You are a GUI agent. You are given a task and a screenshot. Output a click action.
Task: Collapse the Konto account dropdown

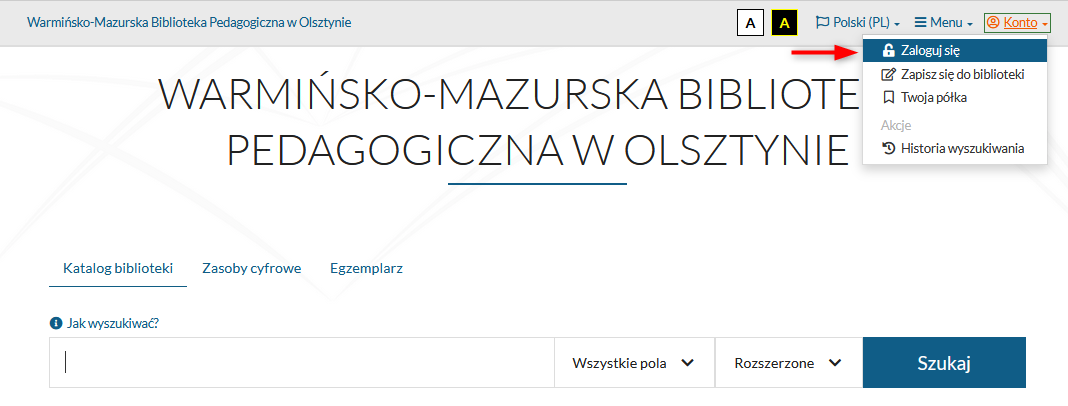[1017, 23]
